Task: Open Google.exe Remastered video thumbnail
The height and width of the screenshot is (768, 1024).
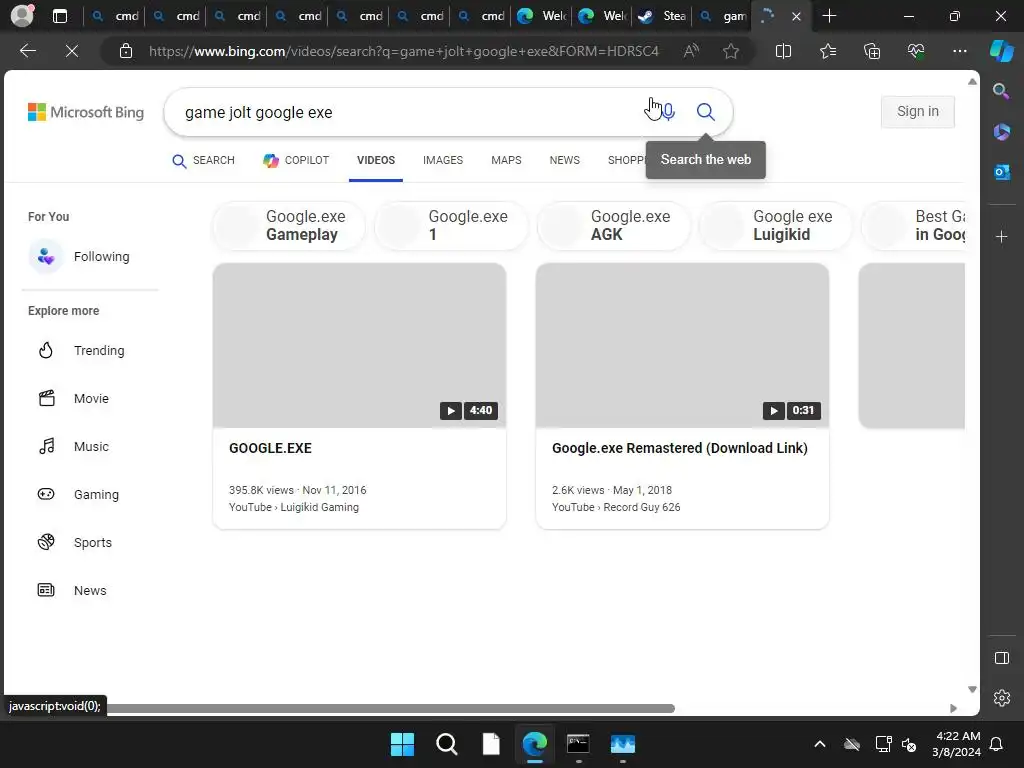Action: (682, 345)
